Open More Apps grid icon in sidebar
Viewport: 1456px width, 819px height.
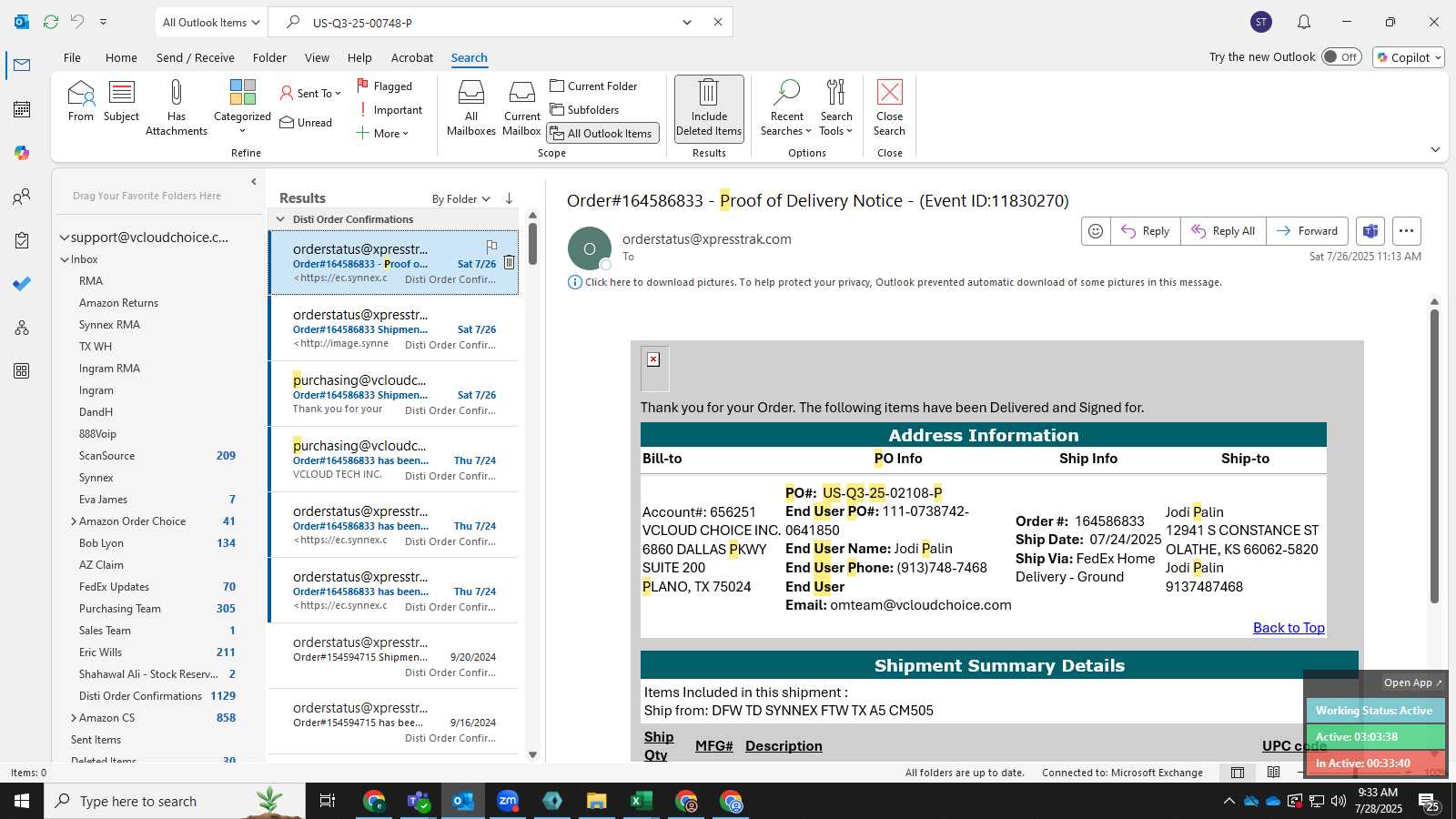pos(22,371)
